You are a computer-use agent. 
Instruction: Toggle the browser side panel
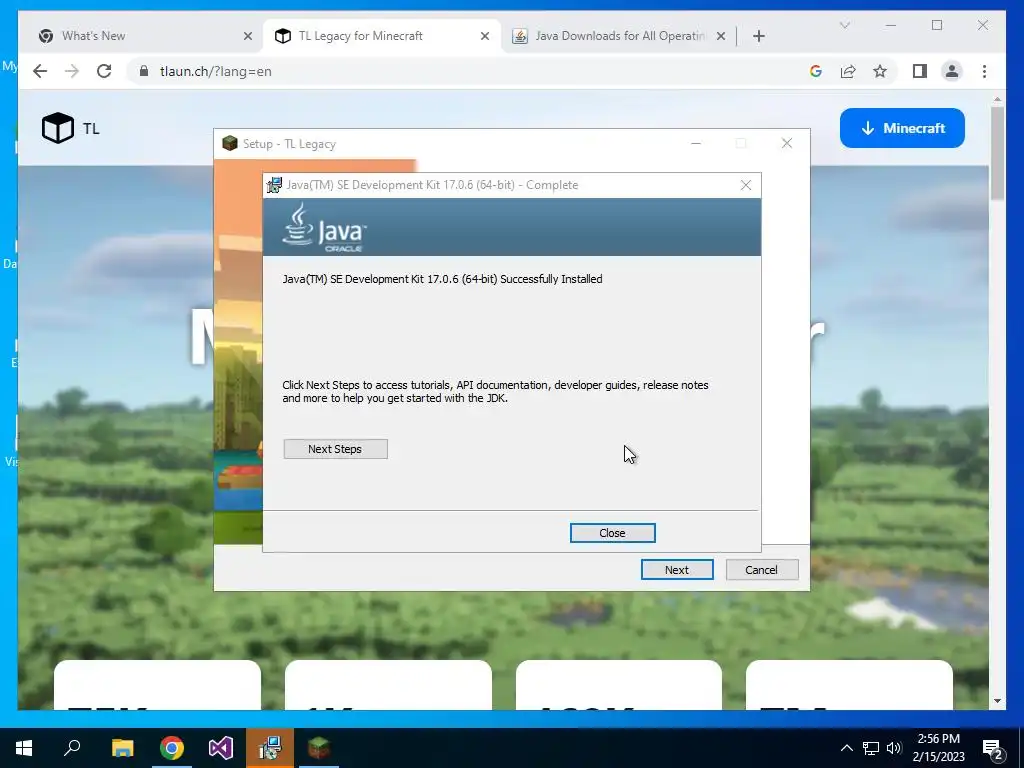(920, 71)
